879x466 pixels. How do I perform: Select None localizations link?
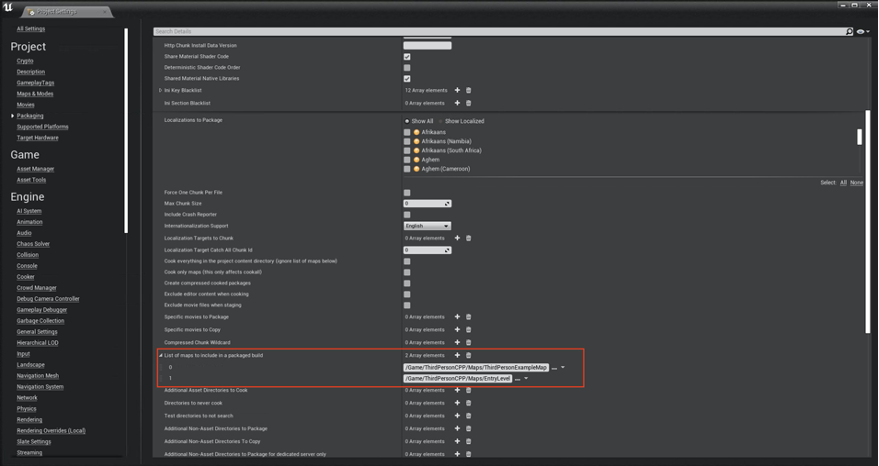pos(857,183)
